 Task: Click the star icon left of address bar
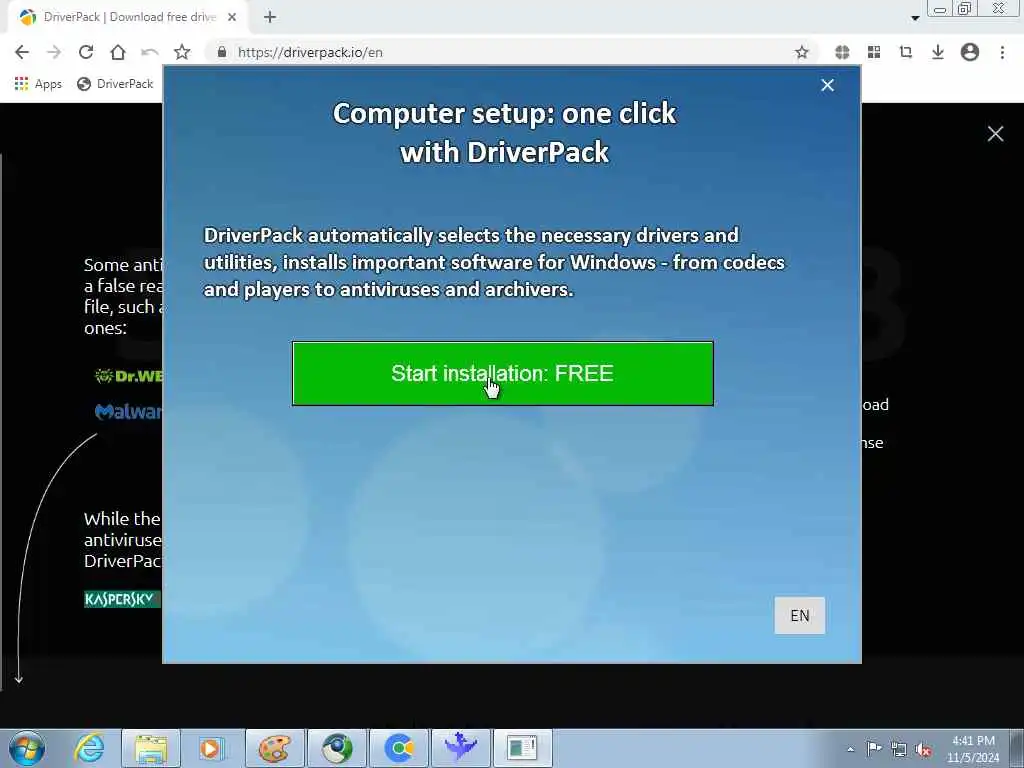(182, 52)
